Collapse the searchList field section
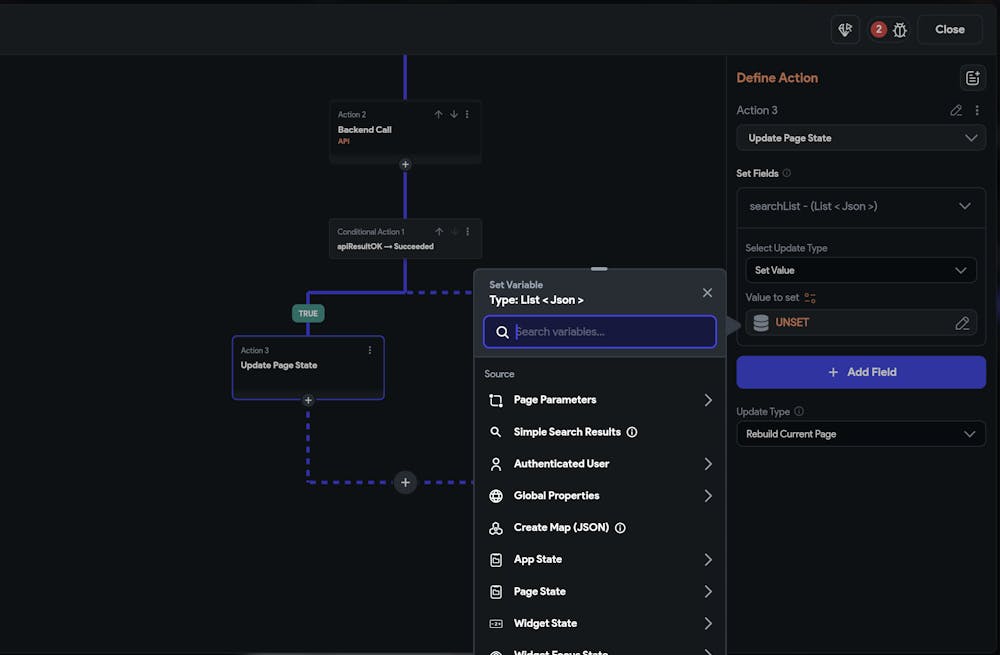This screenshot has width=1000, height=655. (x=964, y=206)
